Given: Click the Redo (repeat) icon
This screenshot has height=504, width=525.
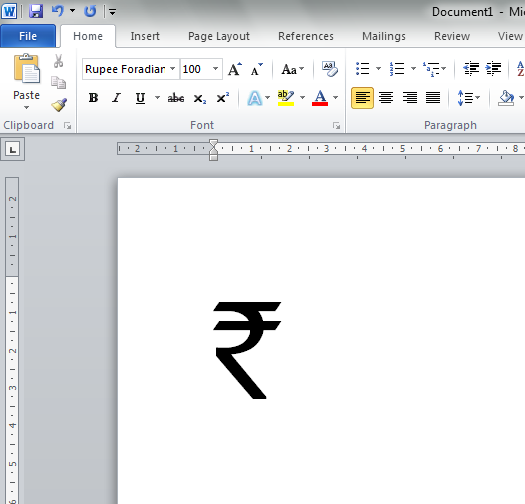Looking at the screenshot, I should [x=90, y=11].
